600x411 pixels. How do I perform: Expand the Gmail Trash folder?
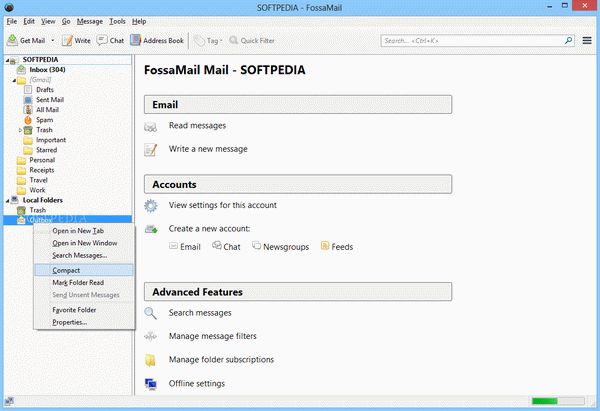(x=20, y=130)
